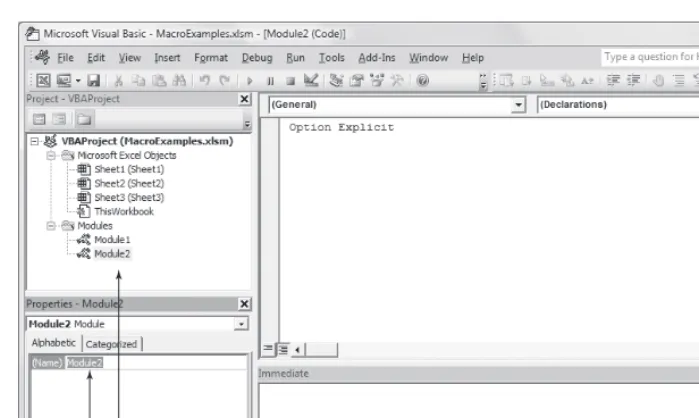Screen dimensions: 699x418
Task: Open the Toolbox toolbar icon
Action: click(x=397, y=81)
